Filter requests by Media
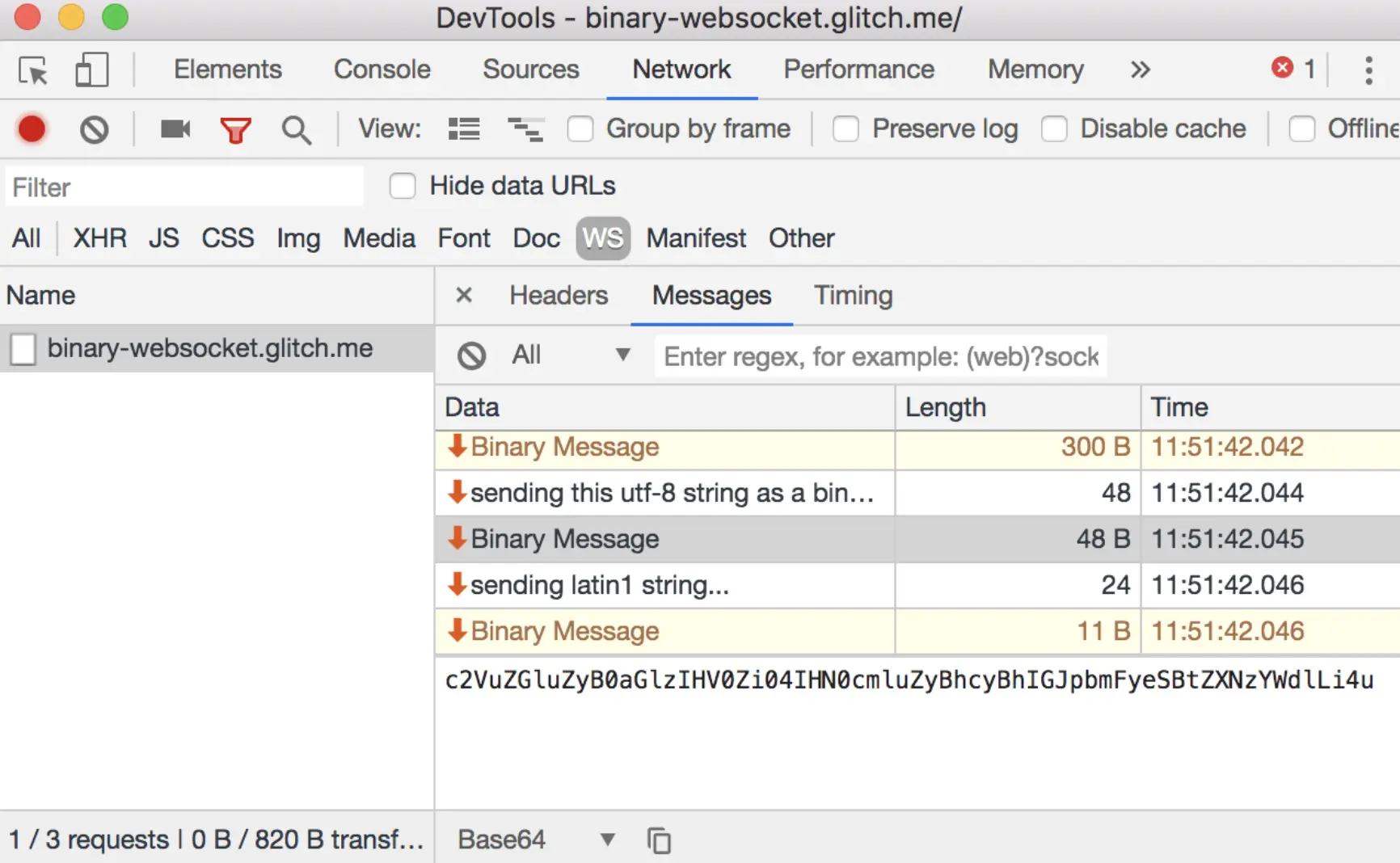 tap(379, 238)
